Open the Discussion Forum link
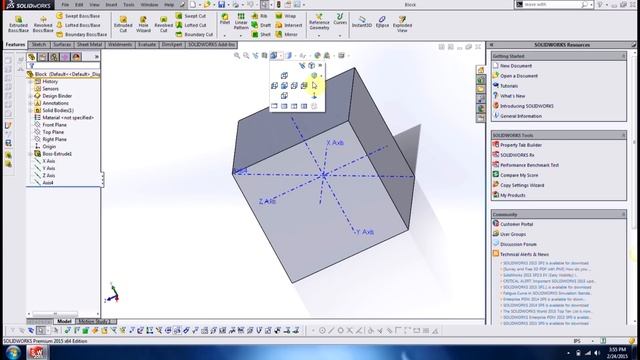The image size is (640, 360). [x=518, y=244]
